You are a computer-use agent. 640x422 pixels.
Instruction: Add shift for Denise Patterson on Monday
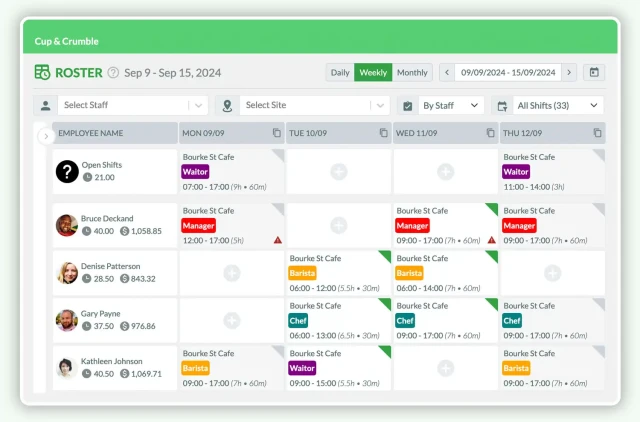pyautogui.click(x=232, y=273)
